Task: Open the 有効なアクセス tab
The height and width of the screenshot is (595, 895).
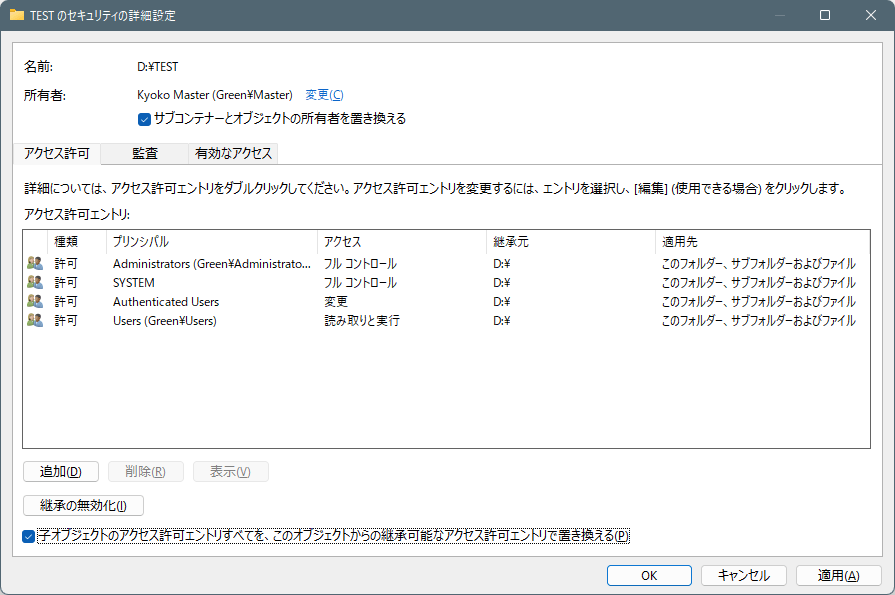Action: click(x=233, y=154)
